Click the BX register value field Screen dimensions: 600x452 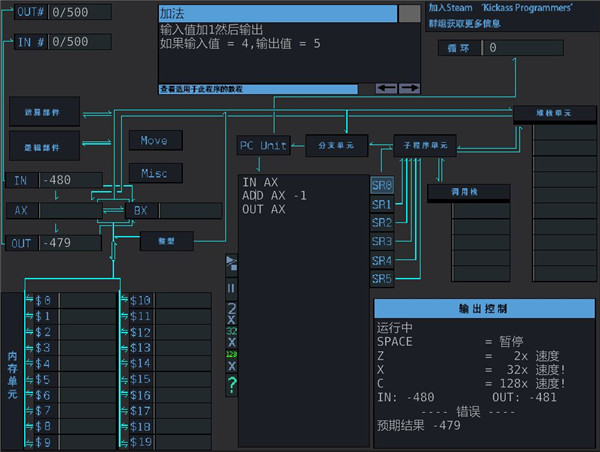[x=190, y=210]
